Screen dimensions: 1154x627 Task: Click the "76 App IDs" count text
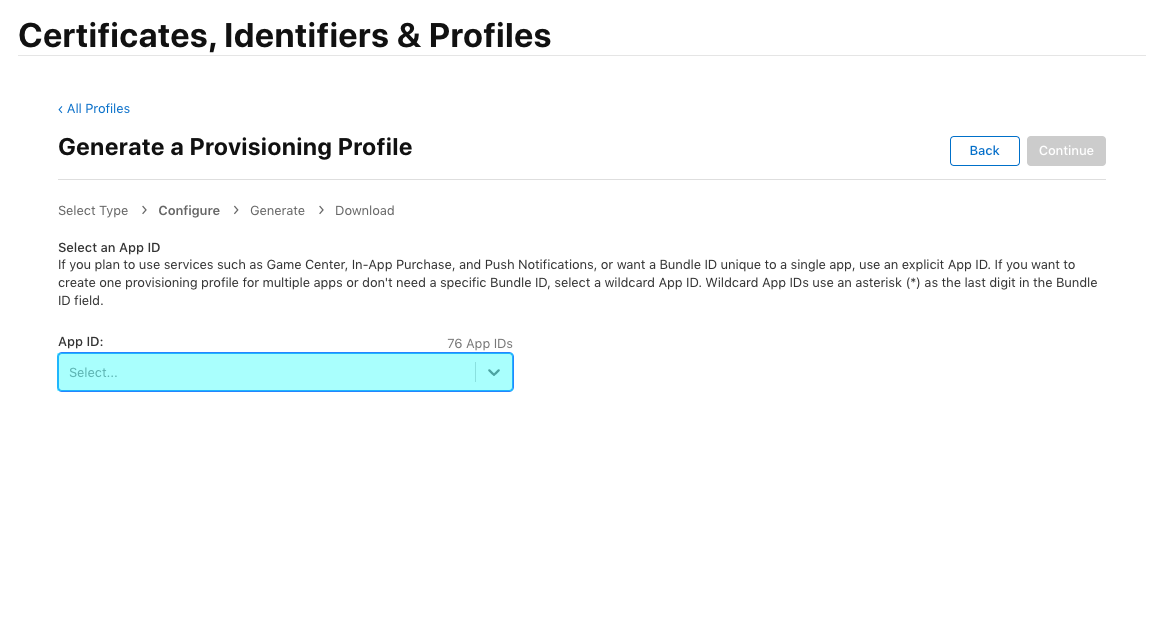[479, 344]
